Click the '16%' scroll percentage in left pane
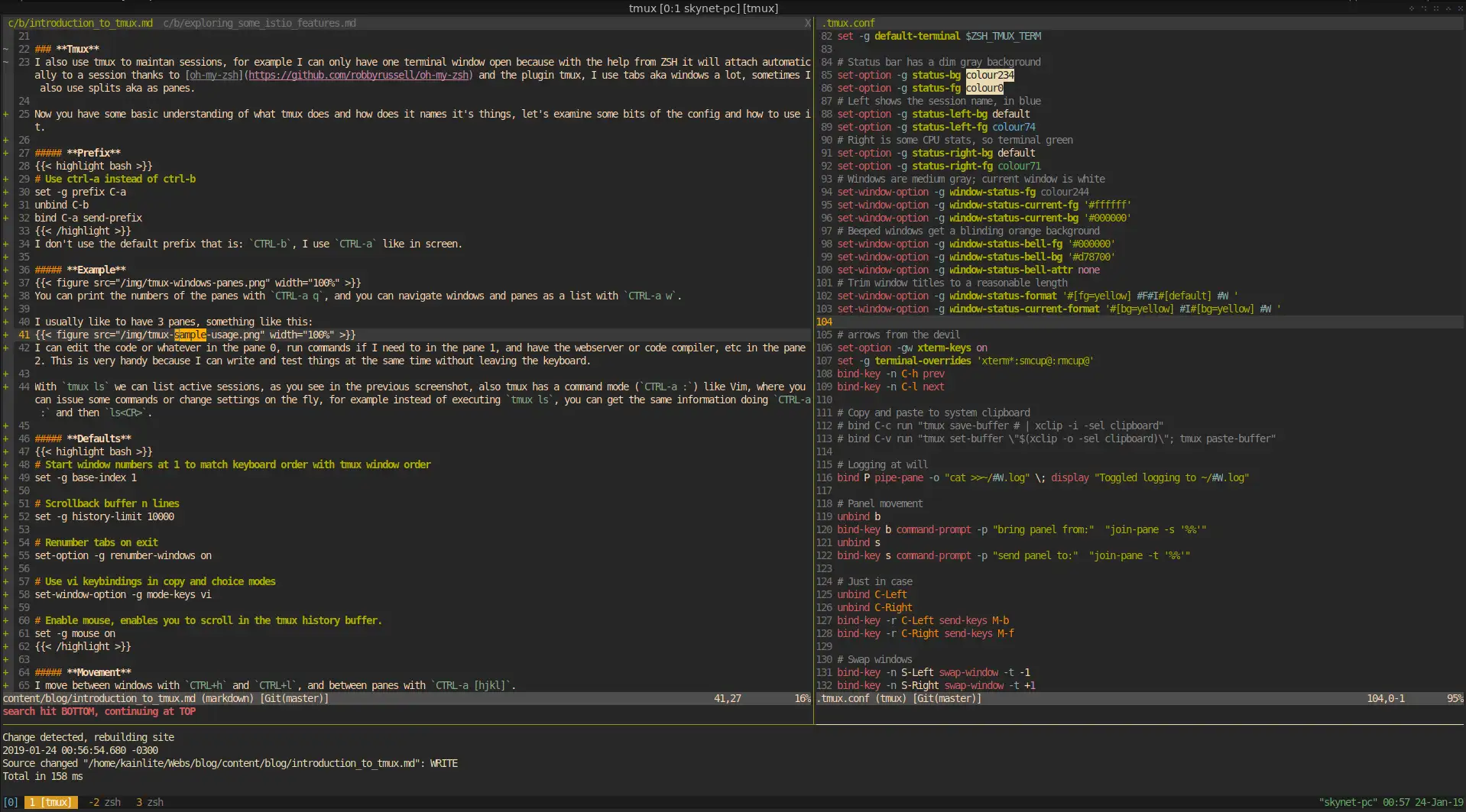 (802, 698)
